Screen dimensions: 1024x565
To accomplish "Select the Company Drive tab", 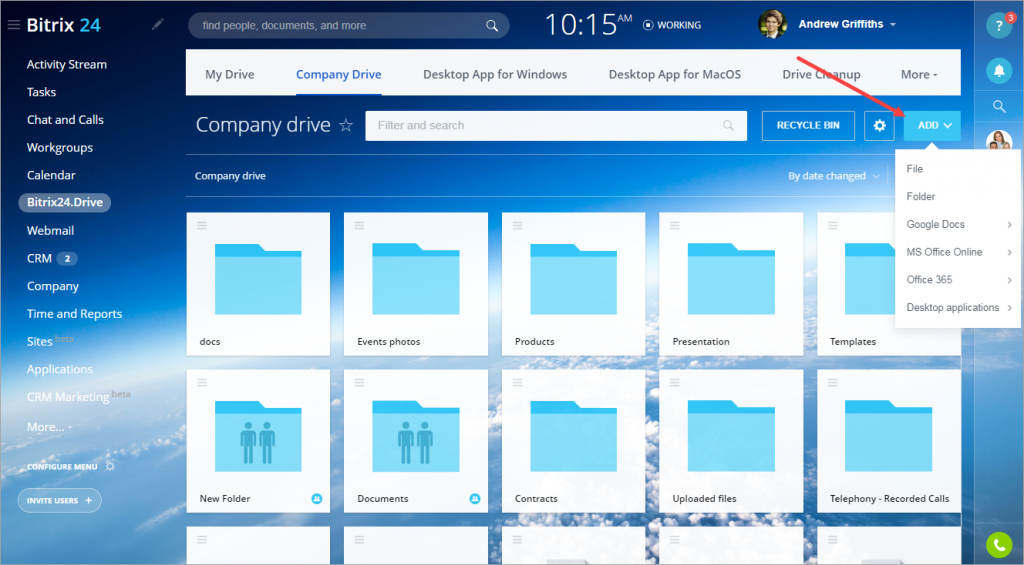I will pos(338,74).
